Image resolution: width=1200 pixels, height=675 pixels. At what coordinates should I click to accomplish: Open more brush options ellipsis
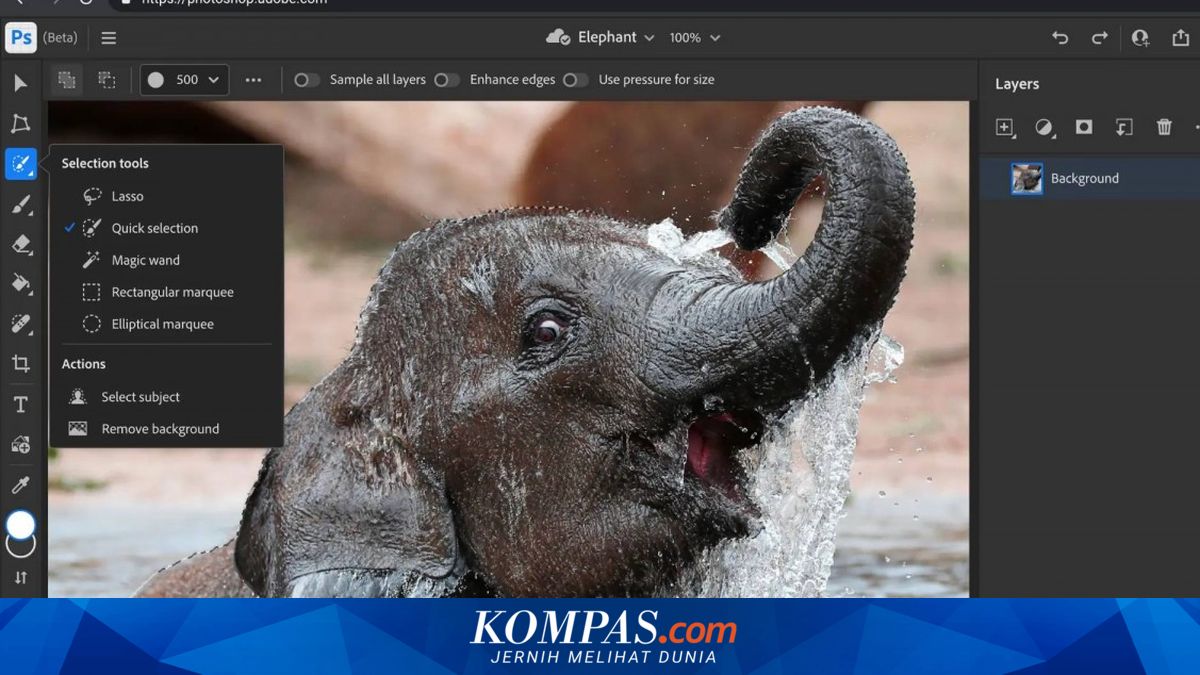point(253,80)
